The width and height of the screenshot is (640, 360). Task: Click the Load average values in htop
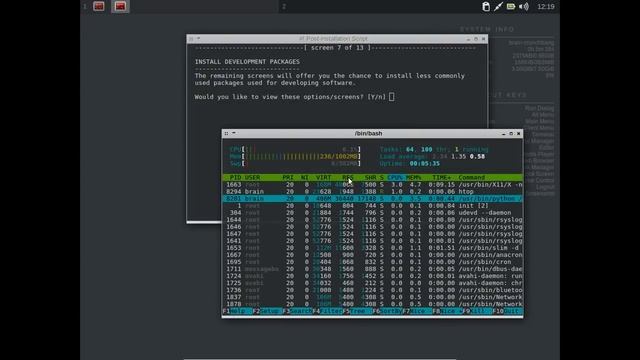458,156
